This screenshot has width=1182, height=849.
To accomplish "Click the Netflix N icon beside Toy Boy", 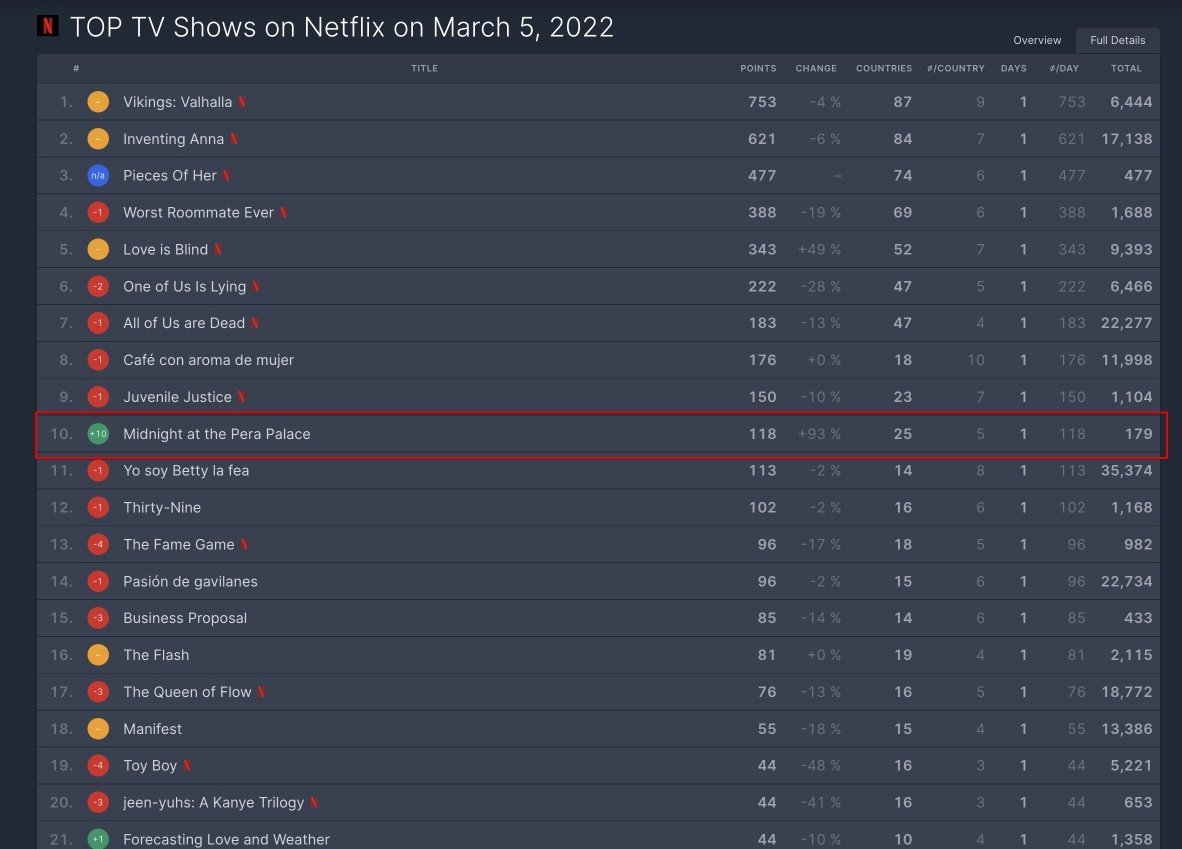I will click(187, 766).
